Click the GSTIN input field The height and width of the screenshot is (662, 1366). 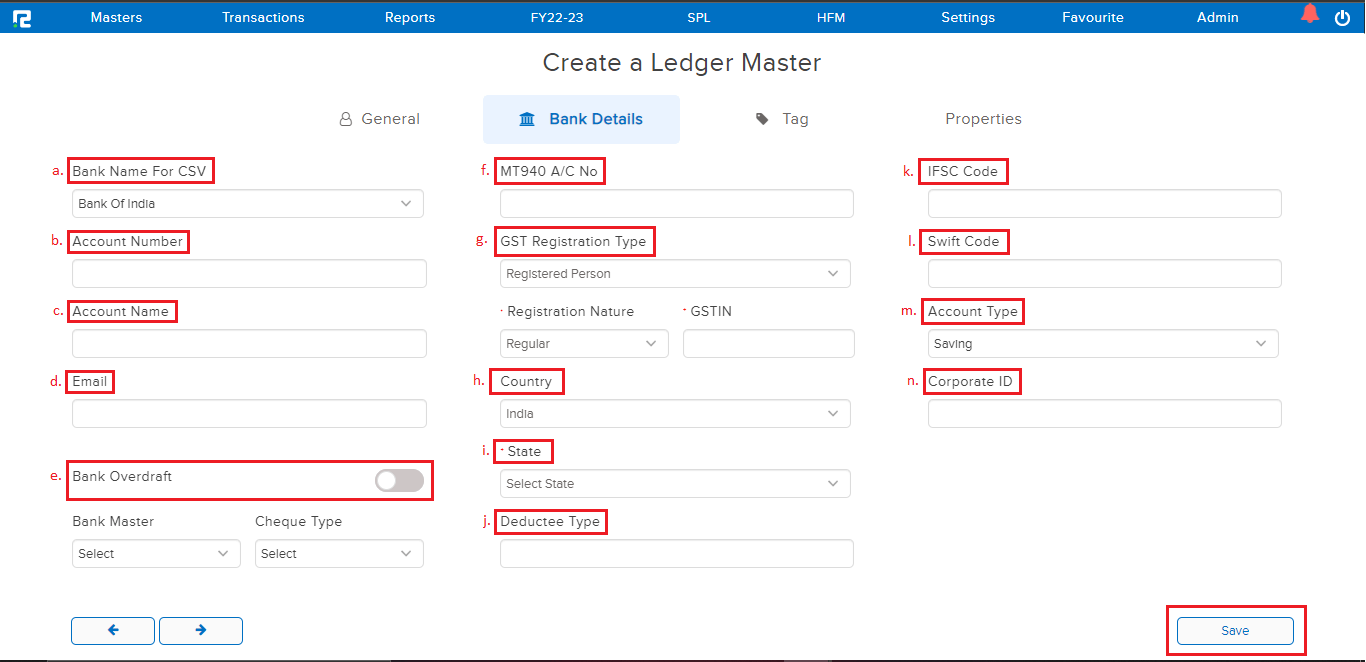(x=768, y=344)
